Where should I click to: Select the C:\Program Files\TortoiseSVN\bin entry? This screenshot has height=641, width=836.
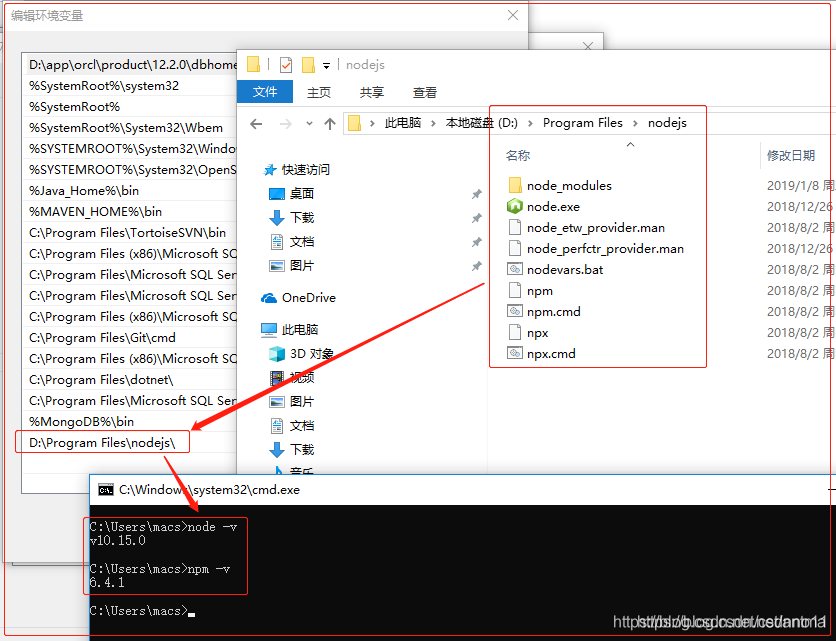click(130, 233)
